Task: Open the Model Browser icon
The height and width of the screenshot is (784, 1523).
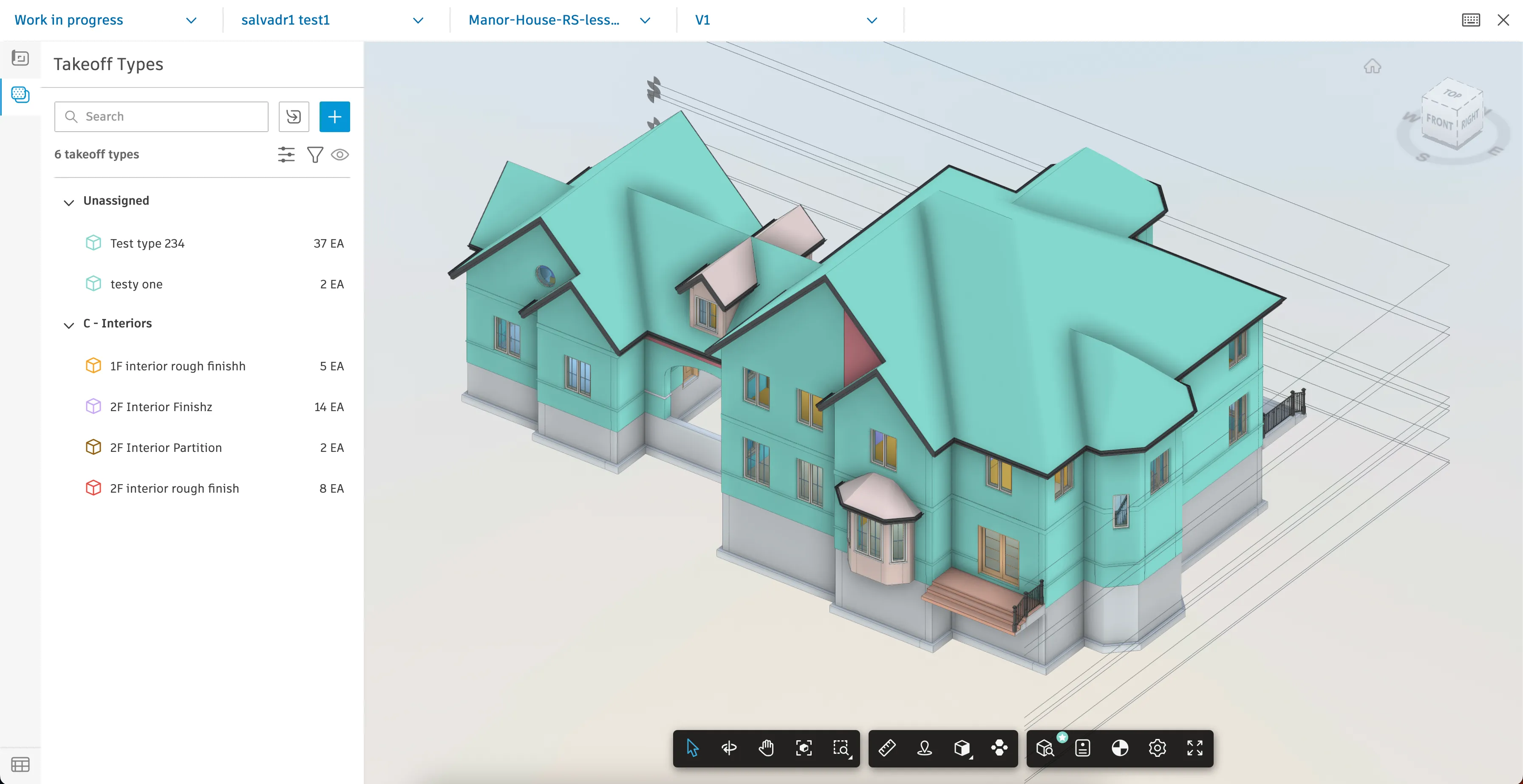Action: pos(1045,748)
